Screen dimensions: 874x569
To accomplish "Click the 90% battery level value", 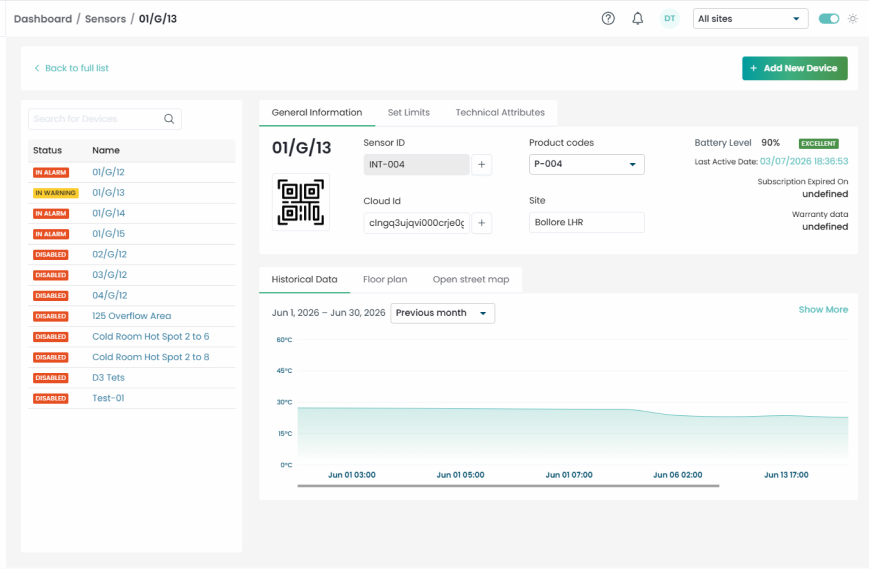I will [770, 143].
